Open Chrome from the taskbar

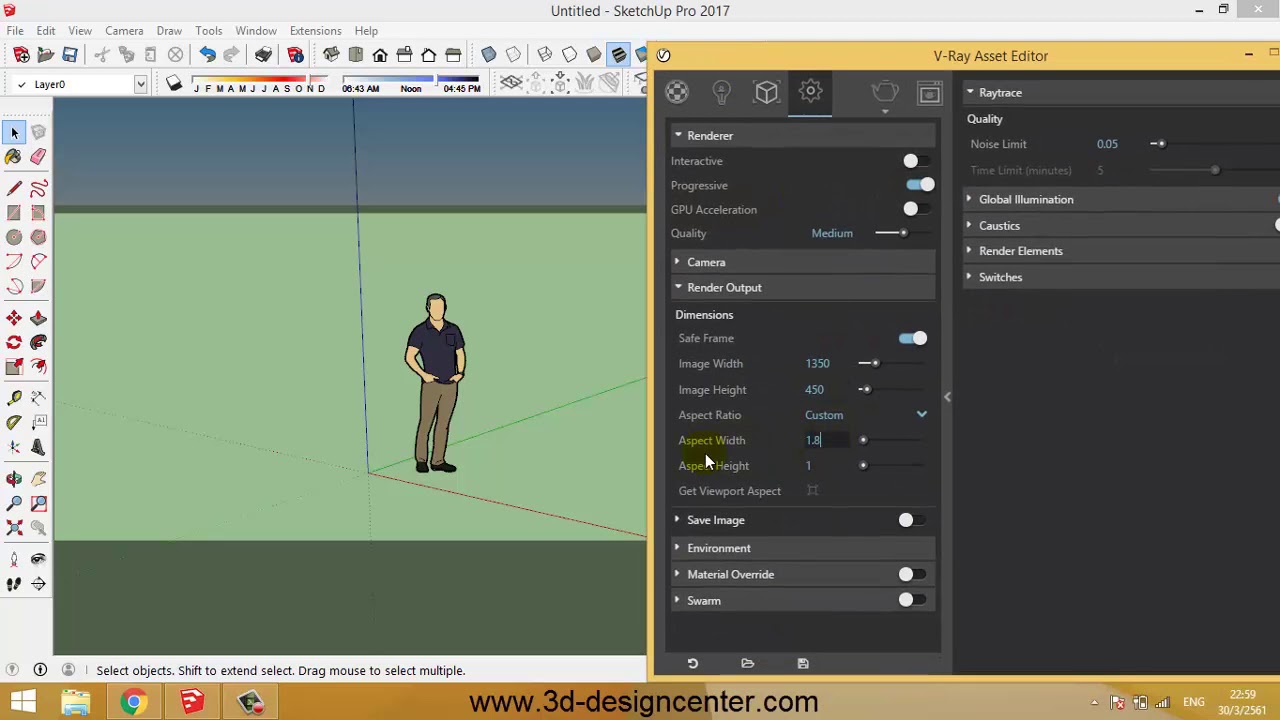click(x=133, y=702)
